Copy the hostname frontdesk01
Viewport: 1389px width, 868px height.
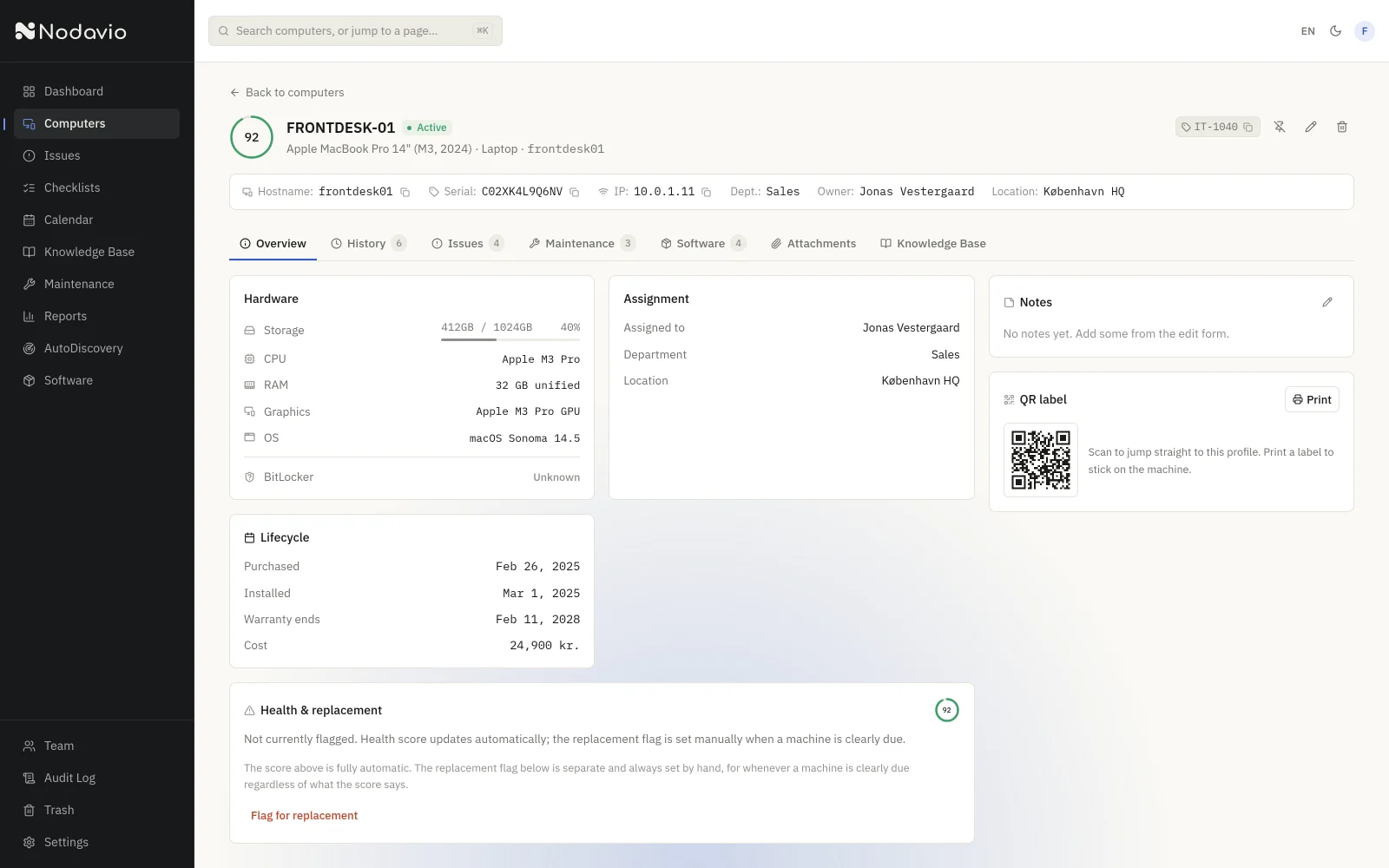[x=405, y=192]
